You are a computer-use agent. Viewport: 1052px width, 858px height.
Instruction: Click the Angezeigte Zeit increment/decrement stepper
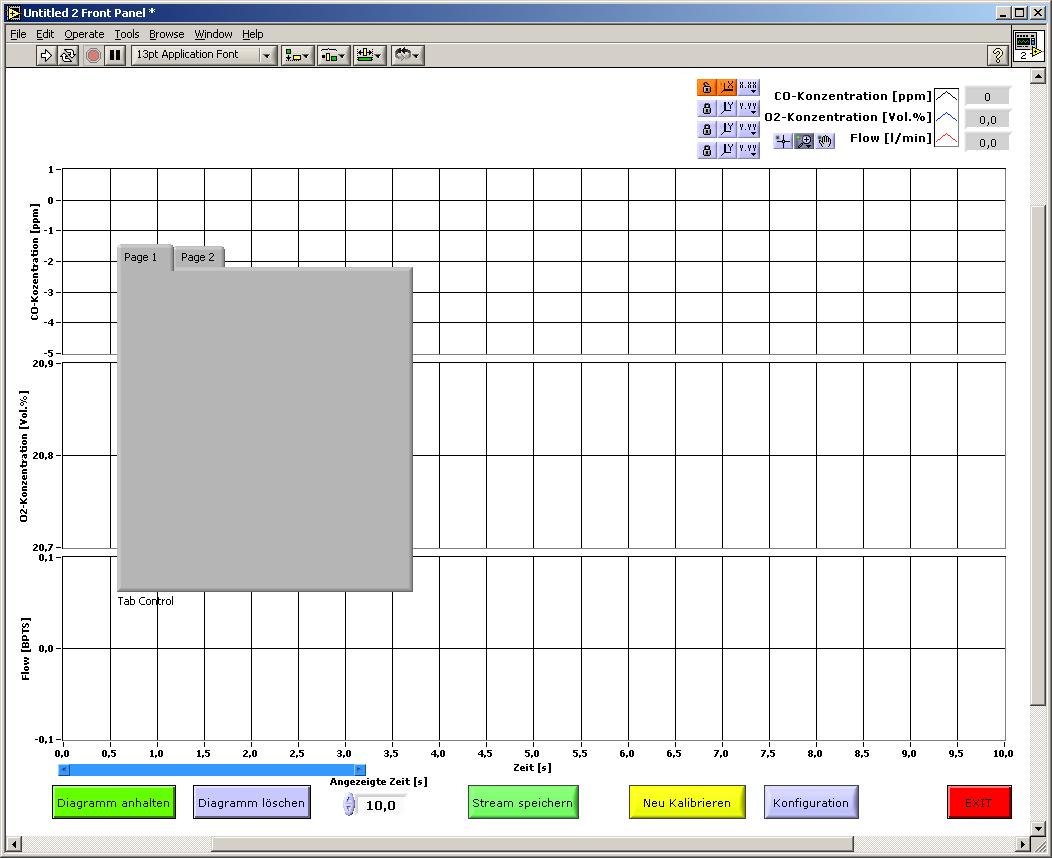tap(349, 804)
